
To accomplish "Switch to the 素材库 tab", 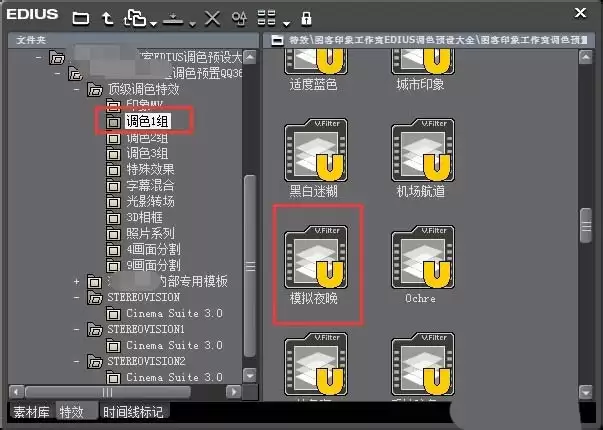I will (32, 412).
